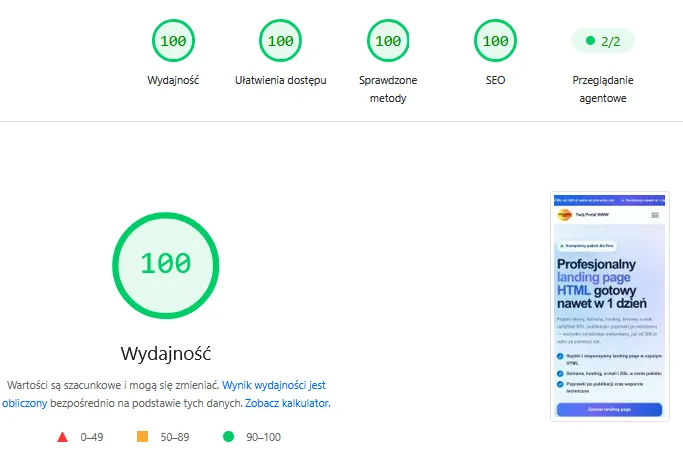Click the 'SEO' label
The image size is (683, 457).
pos(495,80)
